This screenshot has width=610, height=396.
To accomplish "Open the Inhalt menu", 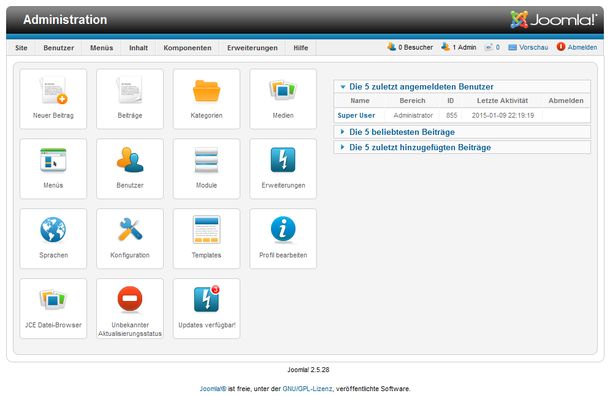I will 138,48.
